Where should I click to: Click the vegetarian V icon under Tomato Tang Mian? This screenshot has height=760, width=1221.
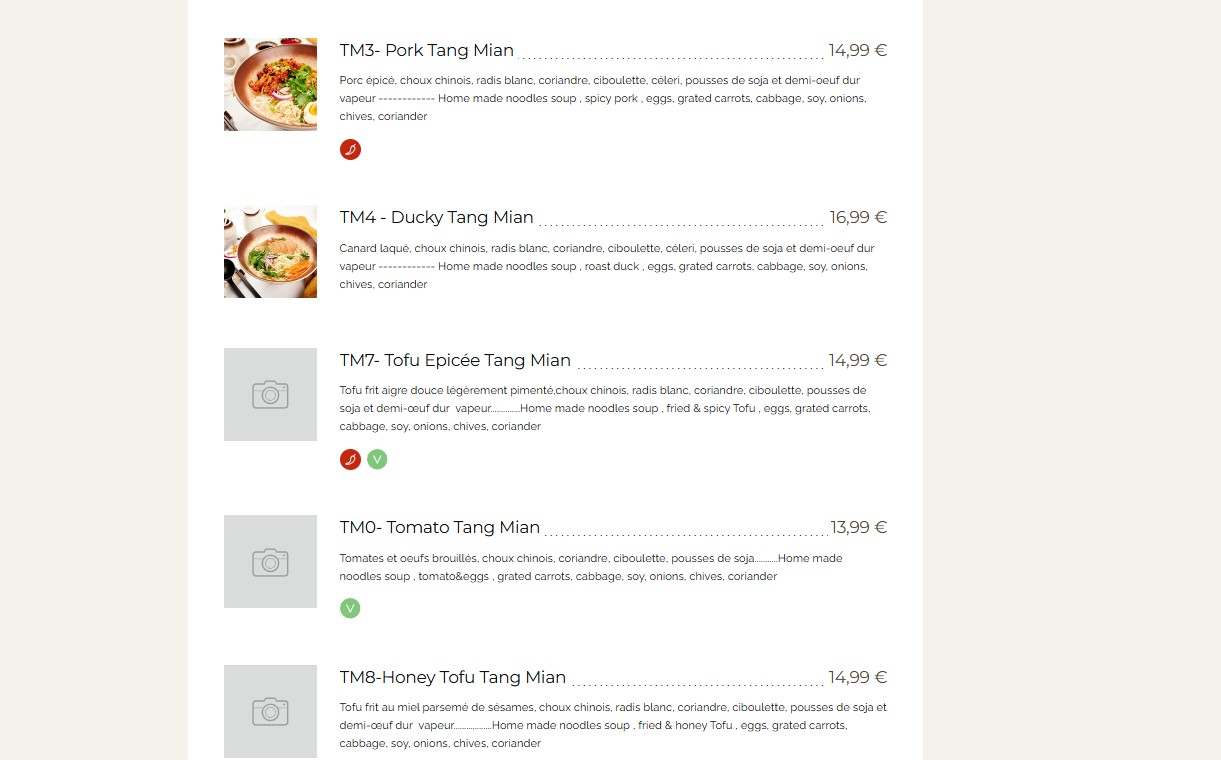350,608
